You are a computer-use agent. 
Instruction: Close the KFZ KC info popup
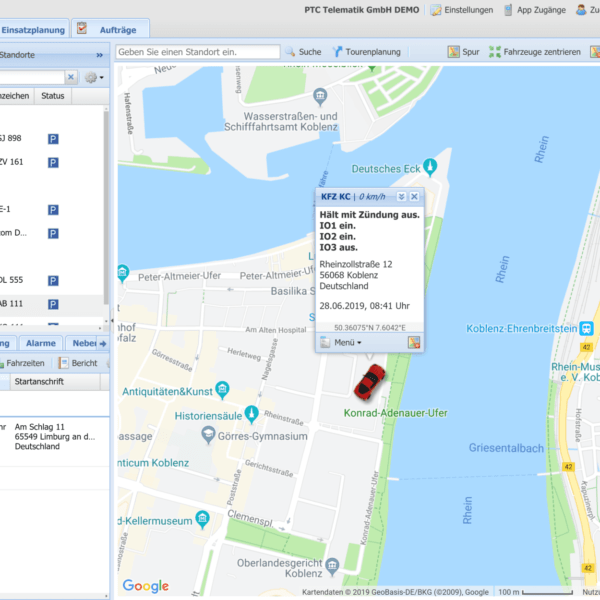[x=414, y=197]
